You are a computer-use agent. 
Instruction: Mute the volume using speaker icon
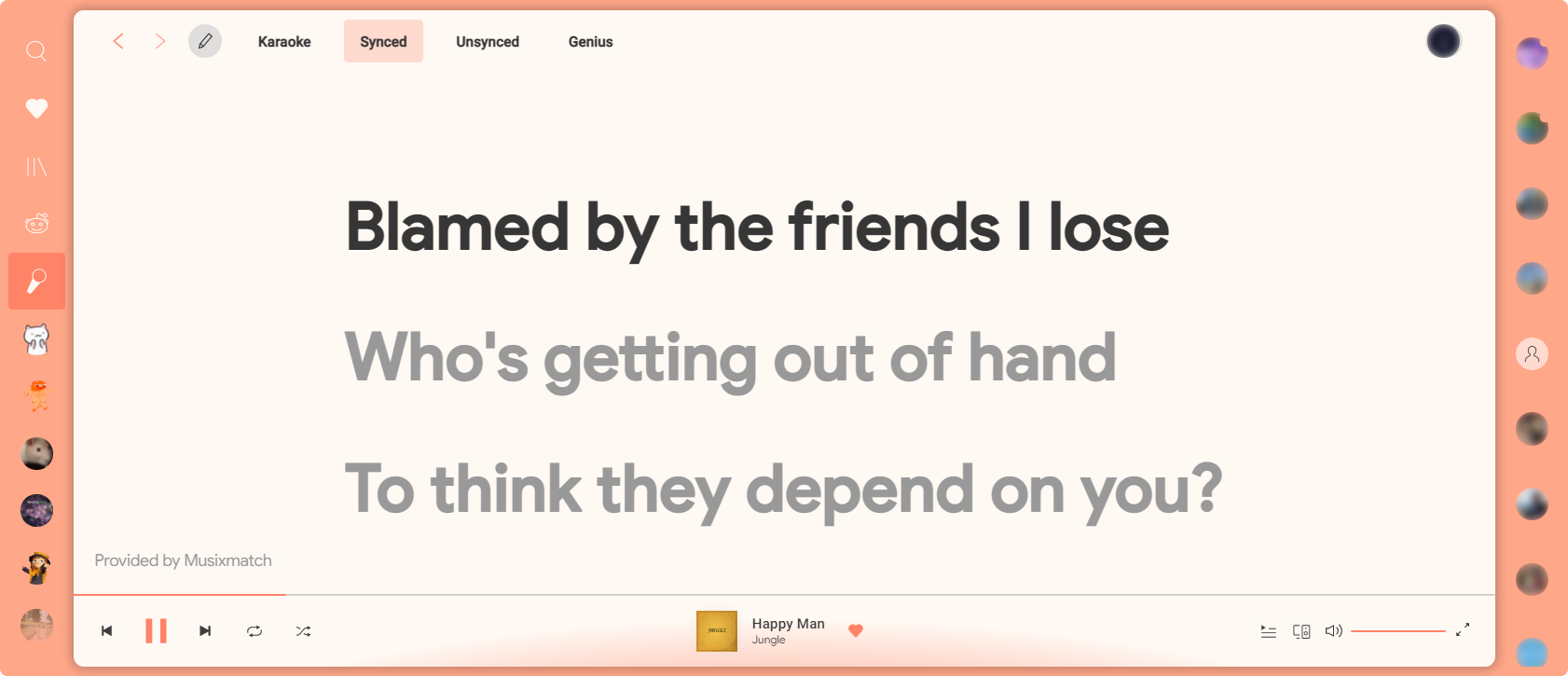[1334, 631]
